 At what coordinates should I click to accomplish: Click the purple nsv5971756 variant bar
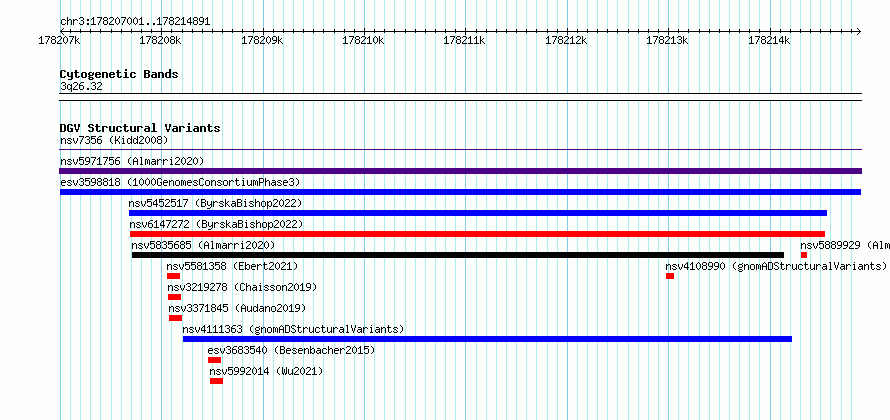tap(461, 171)
